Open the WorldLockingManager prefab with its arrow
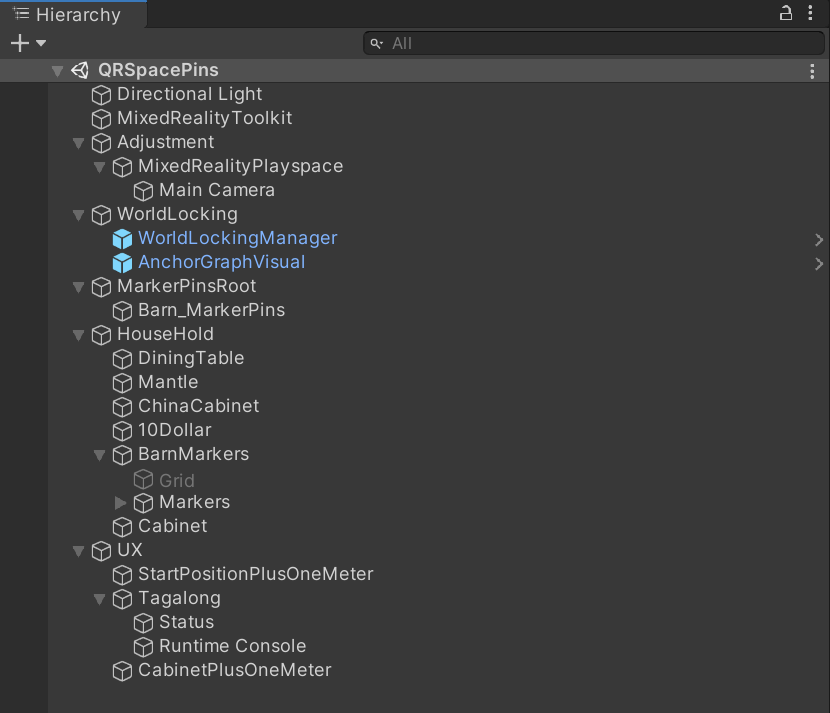The height and width of the screenshot is (713, 830). (x=818, y=239)
